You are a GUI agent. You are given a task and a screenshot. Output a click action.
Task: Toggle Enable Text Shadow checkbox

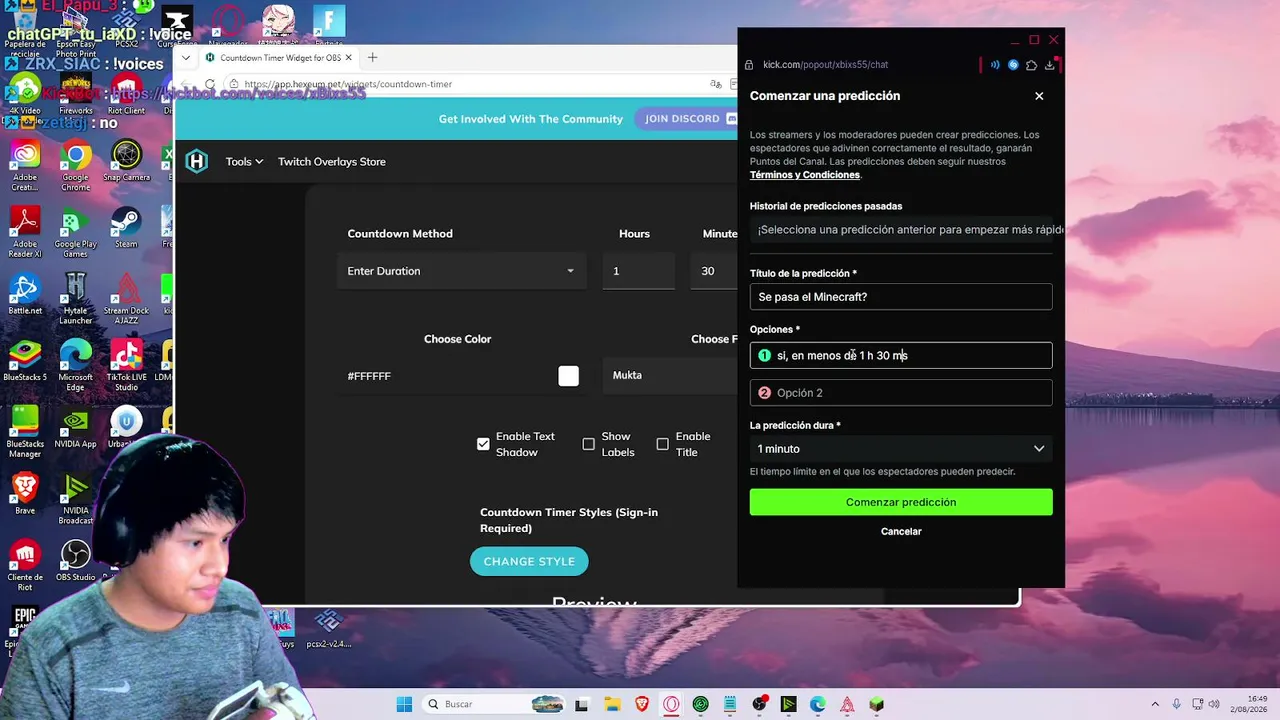click(483, 444)
